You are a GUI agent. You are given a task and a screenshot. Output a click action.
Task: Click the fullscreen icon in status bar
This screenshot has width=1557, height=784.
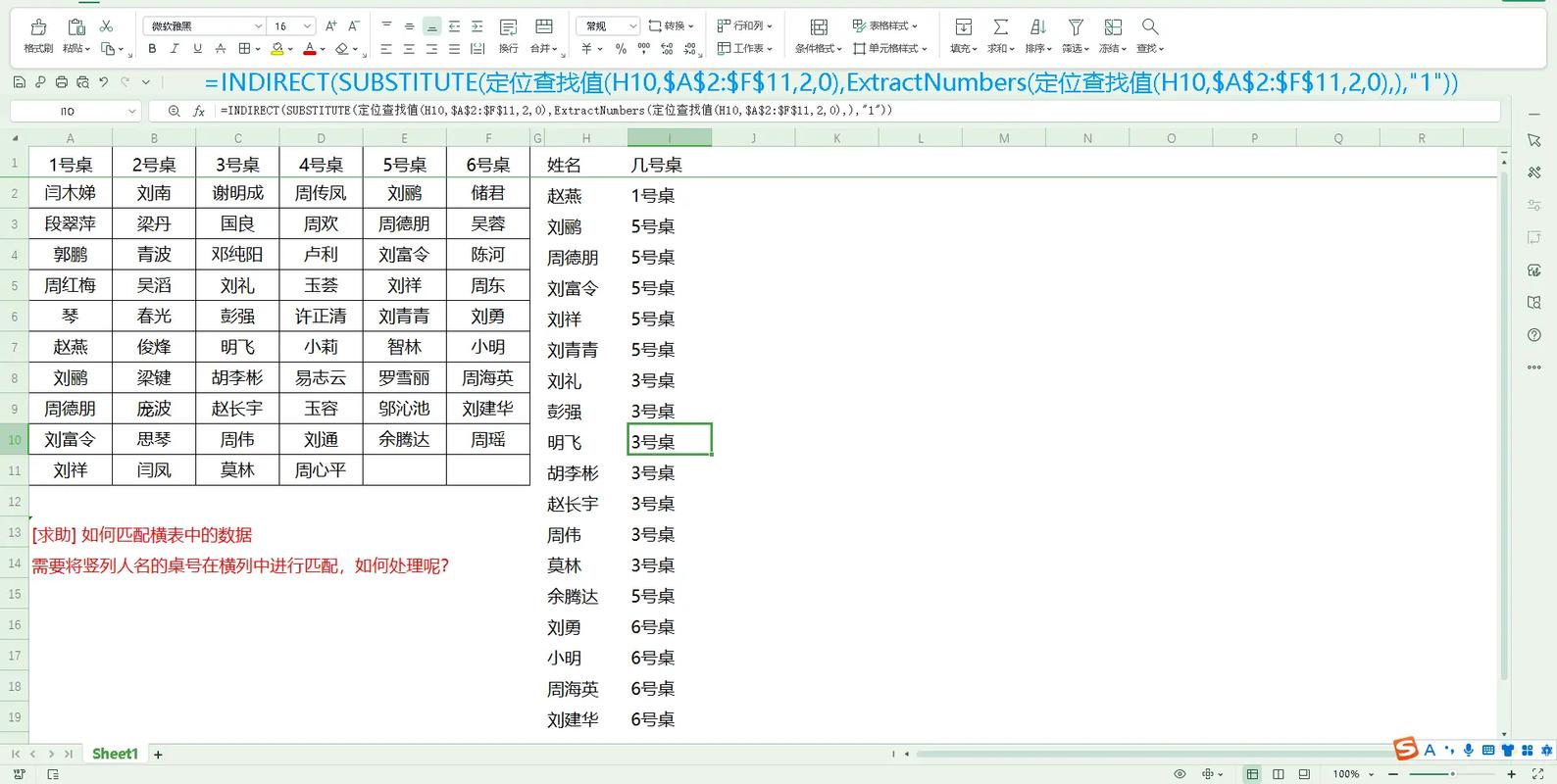(1537, 774)
